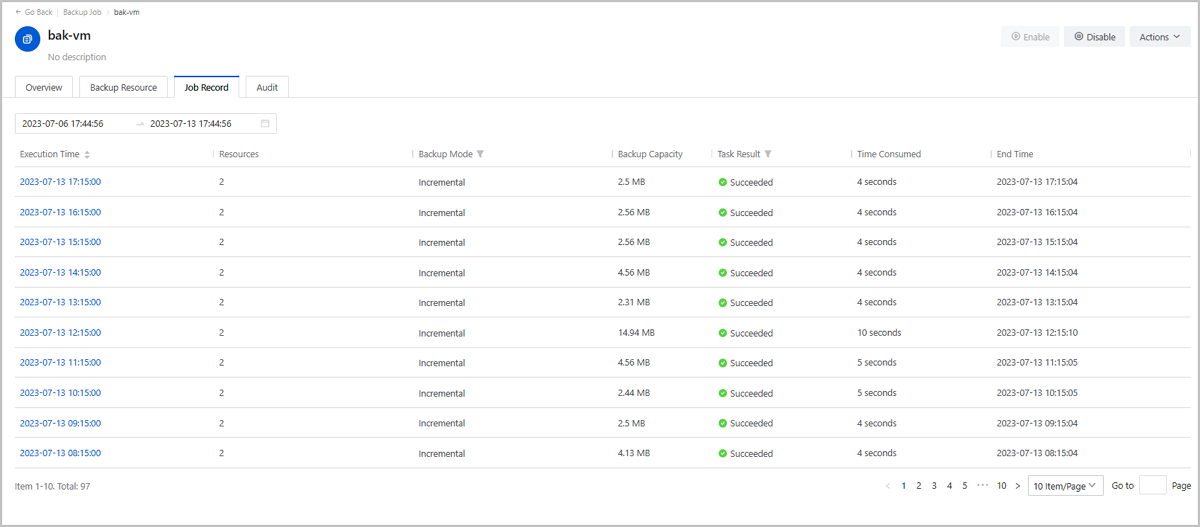Open record 2023-07-13 17:15:00
Viewport: 1200px width, 527px height.
click(x=60, y=182)
